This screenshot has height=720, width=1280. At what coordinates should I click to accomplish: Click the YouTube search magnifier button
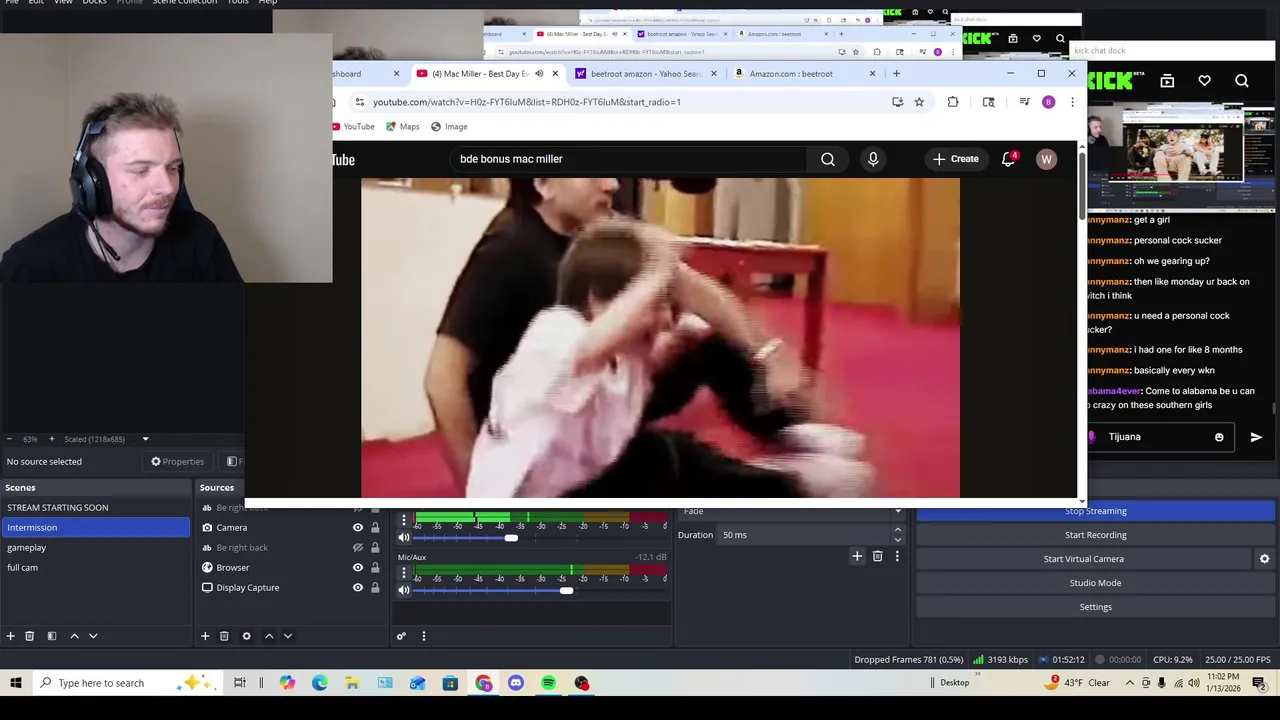(x=828, y=159)
